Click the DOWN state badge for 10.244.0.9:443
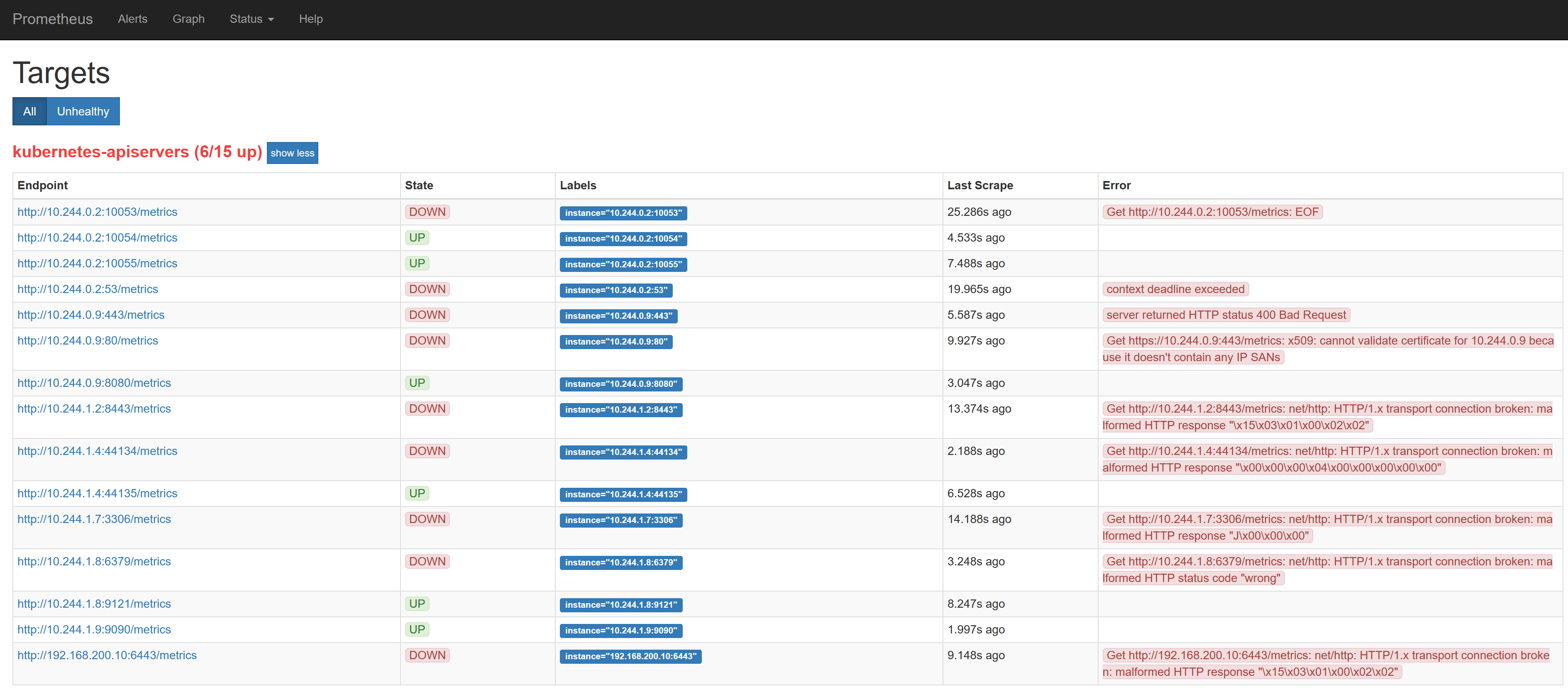Viewport: 1568px width, 692px height. (x=427, y=315)
